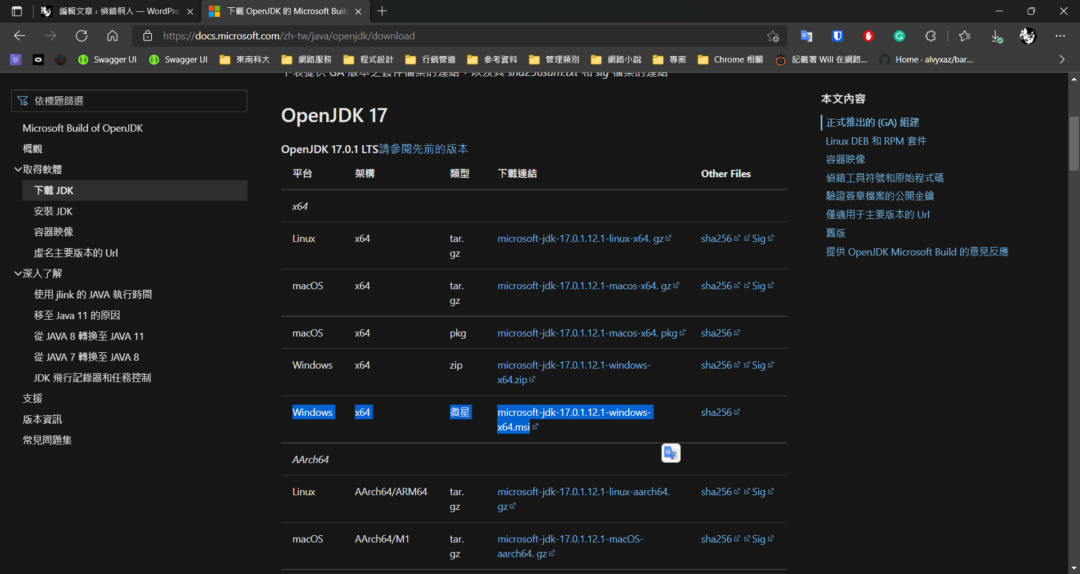The width and height of the screenshot is (1080, 574).
Task: Open the purple shield bookmark icon
Action: coord(16,60)
